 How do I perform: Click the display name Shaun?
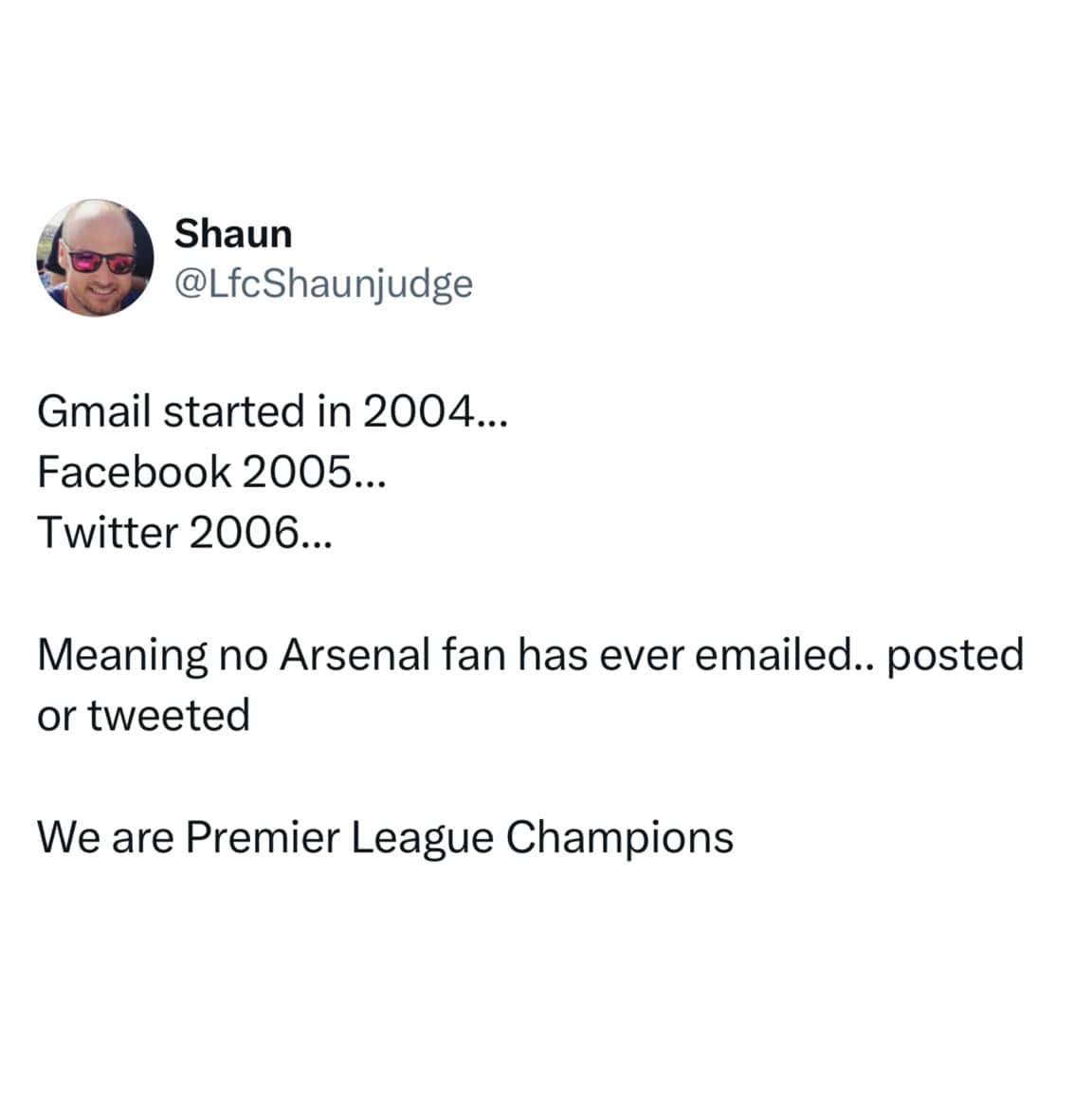pyautogui.click(x=233, y=233)
